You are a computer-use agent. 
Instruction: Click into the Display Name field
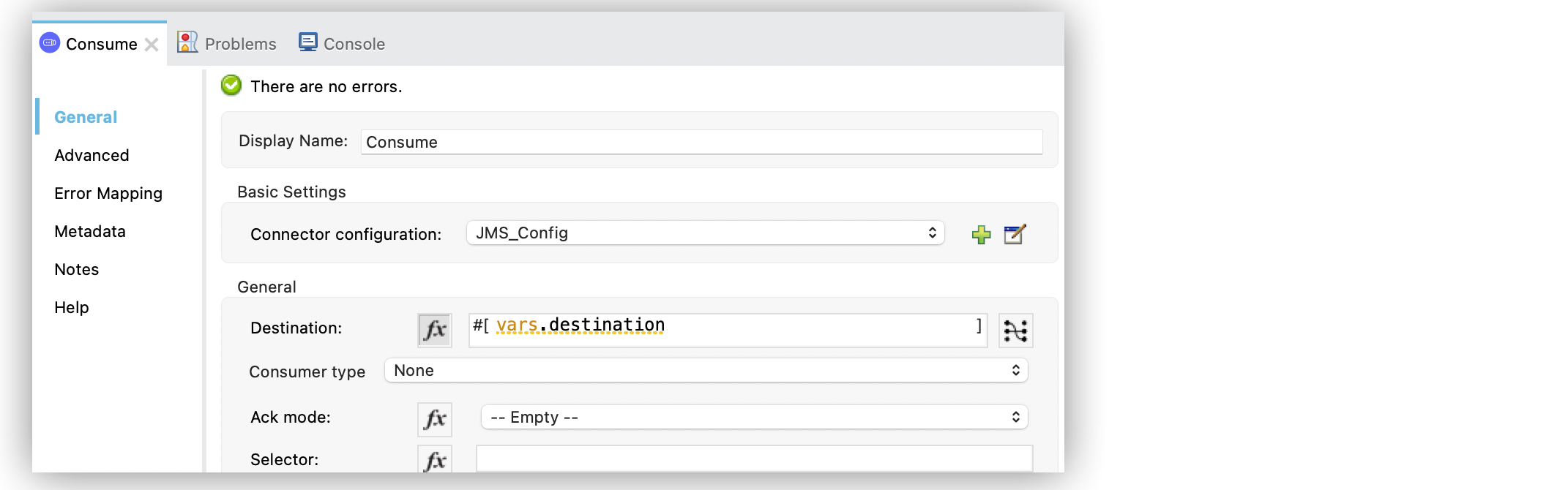(x=701, y=142)
